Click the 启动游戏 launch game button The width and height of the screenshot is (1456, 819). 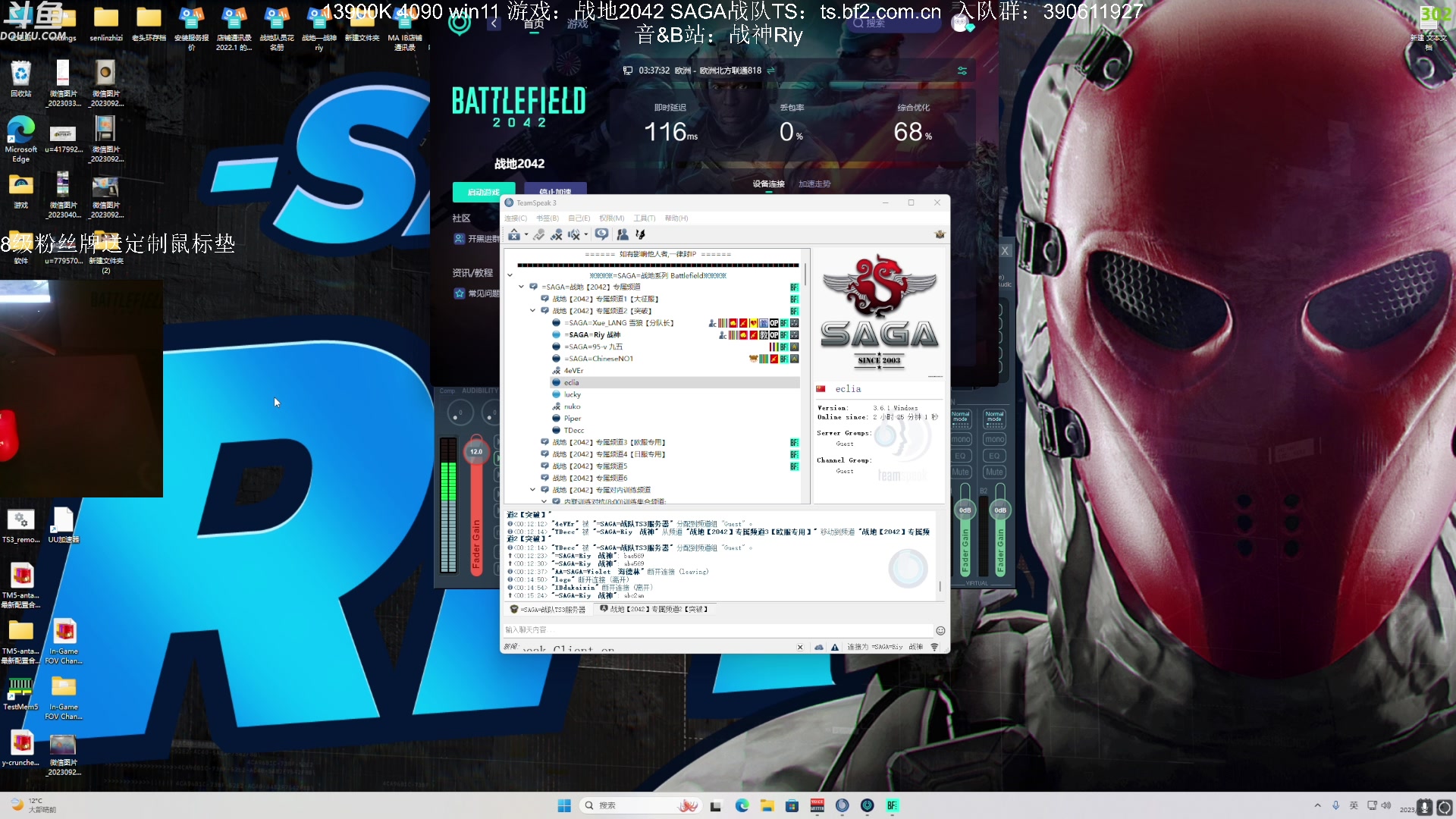click(484, 192)
